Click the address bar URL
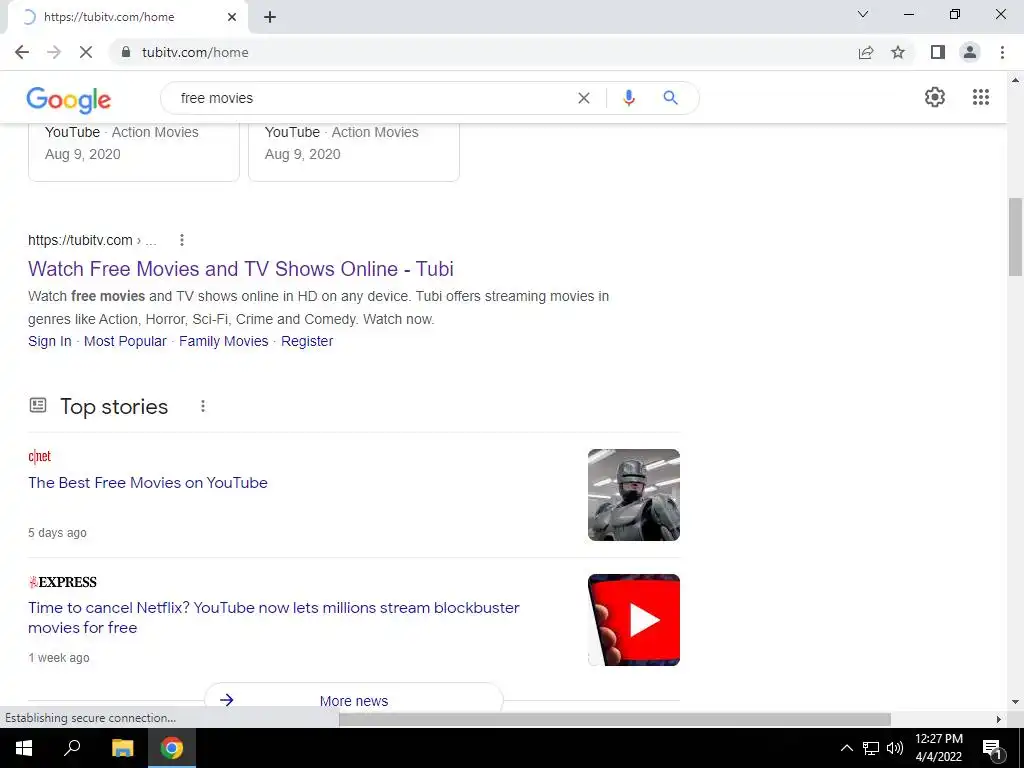The height and width of the screenshot is (768, 1024). point(195,52)
